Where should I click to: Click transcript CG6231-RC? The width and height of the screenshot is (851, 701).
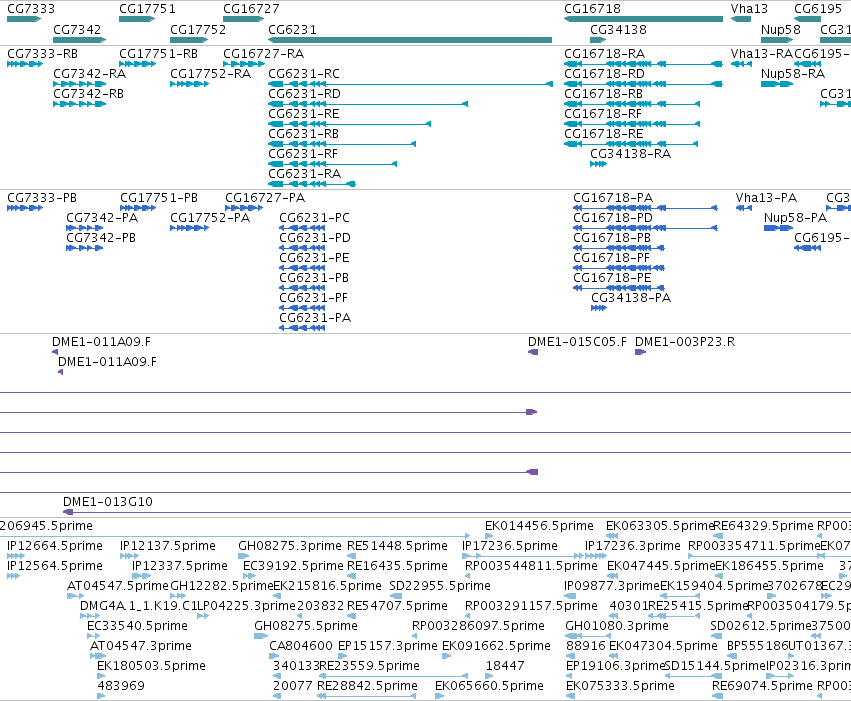coord(304,74)
